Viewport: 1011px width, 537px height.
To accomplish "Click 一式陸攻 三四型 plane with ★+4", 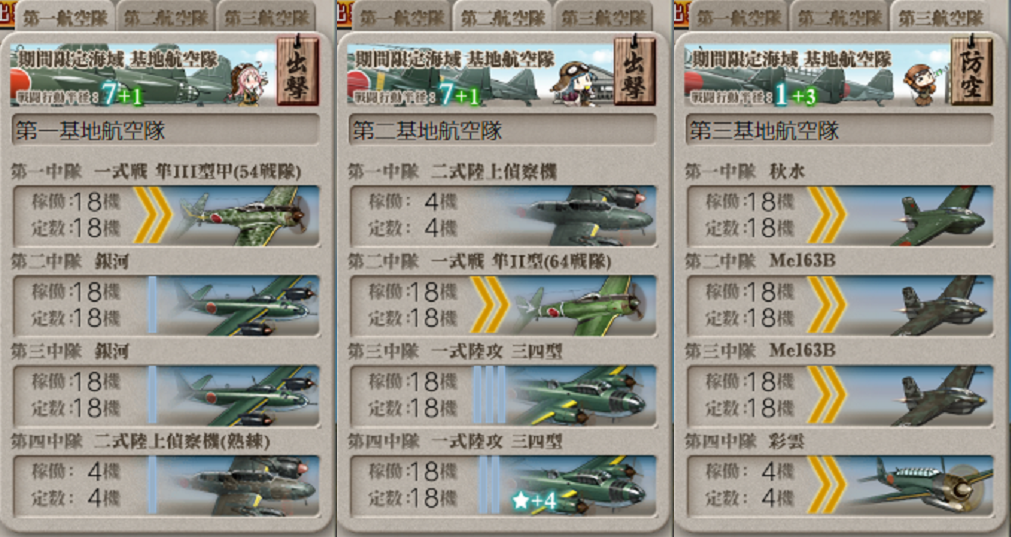I will point(580,487).
